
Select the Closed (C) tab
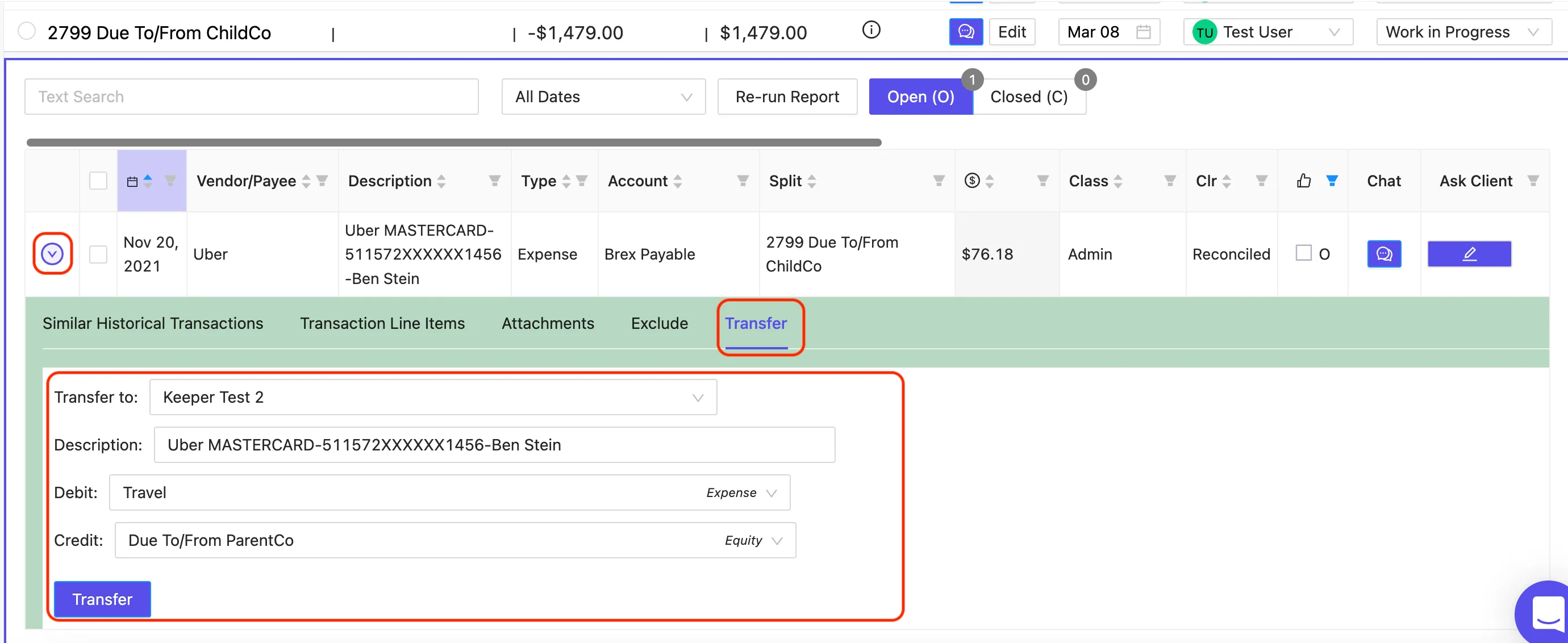coord(1029,97)
